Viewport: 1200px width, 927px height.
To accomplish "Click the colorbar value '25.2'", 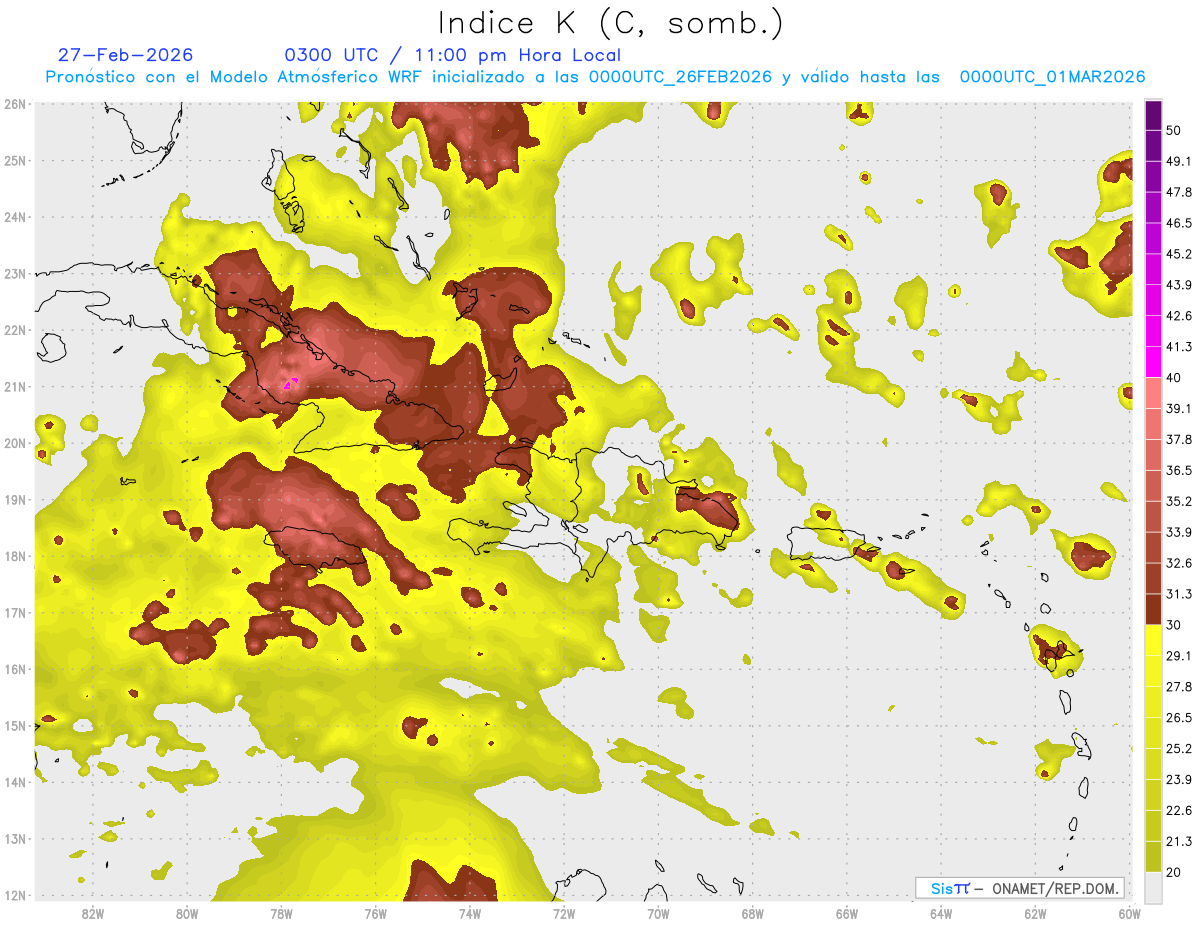I will (1180, 748).
